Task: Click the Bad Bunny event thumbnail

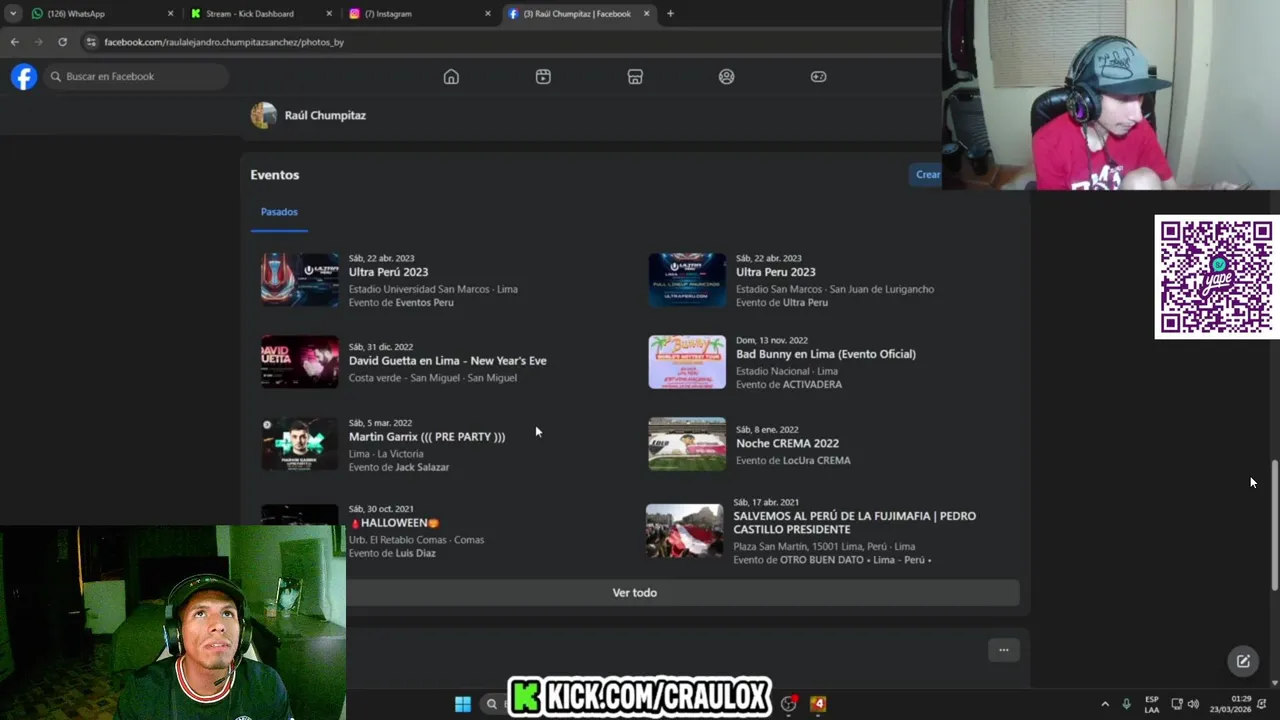Action: coord(687,362)
